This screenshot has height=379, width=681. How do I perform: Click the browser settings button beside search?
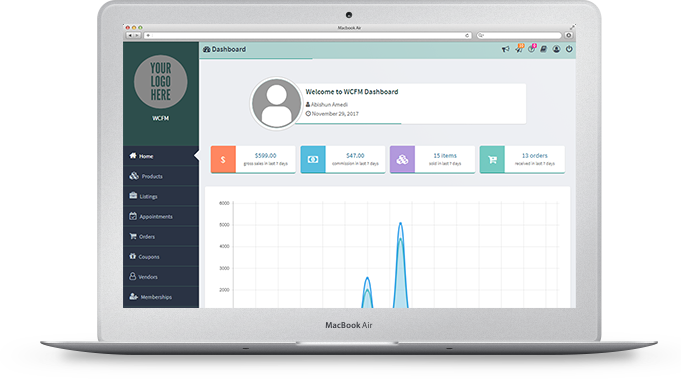pyautogui.click(x=569, y=35)
